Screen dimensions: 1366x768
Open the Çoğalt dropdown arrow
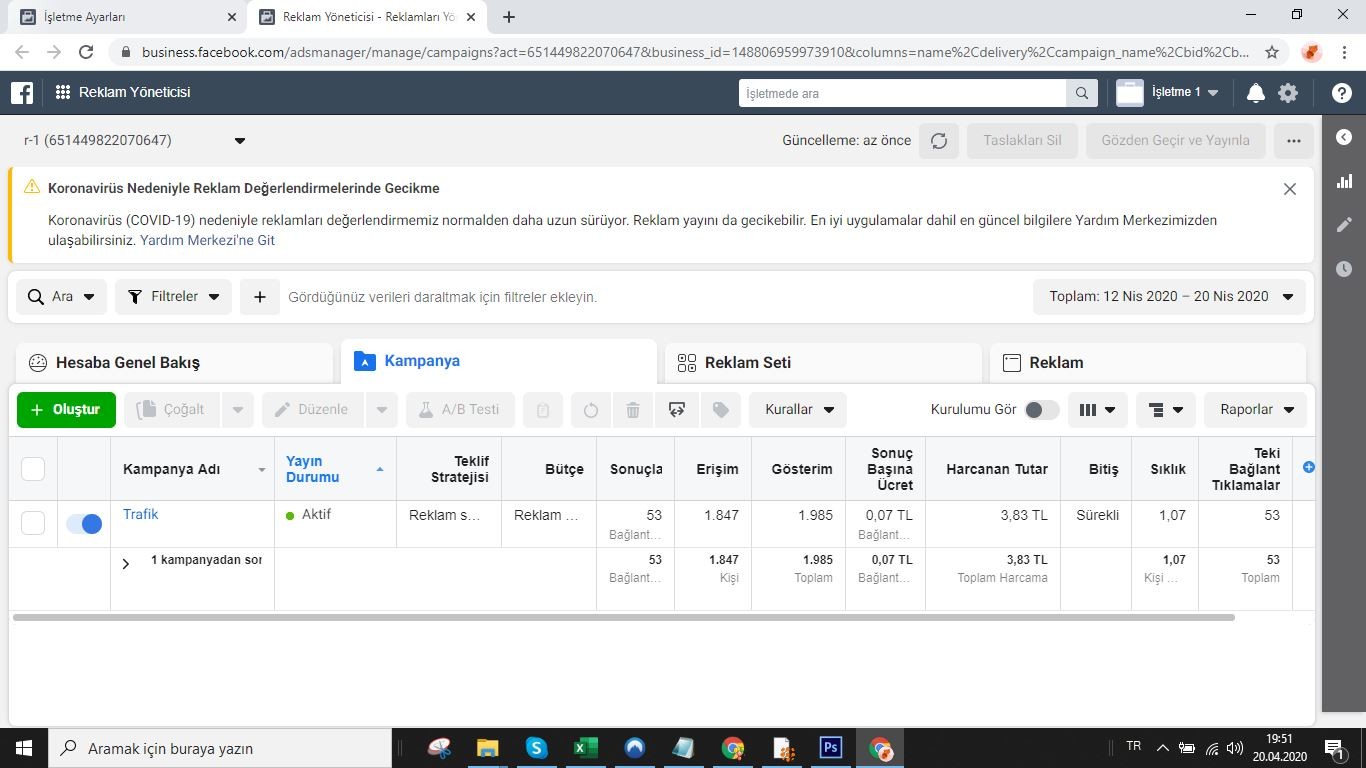237,410
